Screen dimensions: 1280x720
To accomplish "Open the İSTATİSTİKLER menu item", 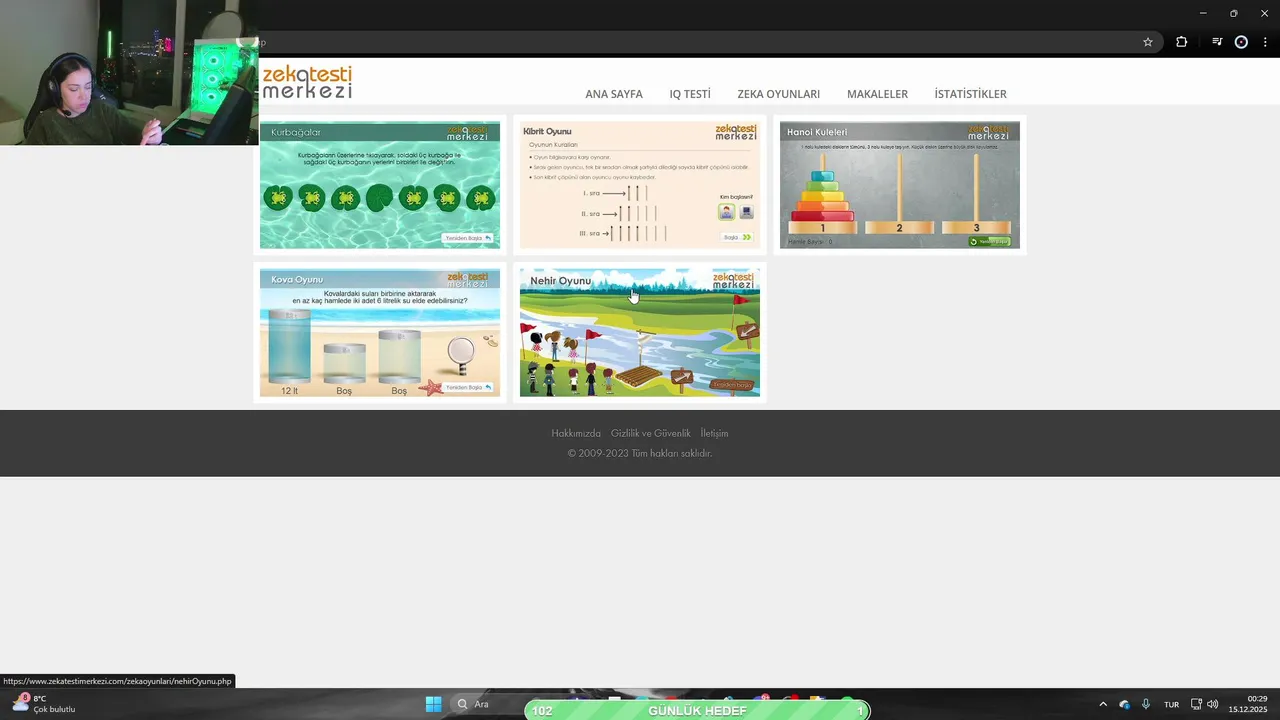I will (970, 94).
